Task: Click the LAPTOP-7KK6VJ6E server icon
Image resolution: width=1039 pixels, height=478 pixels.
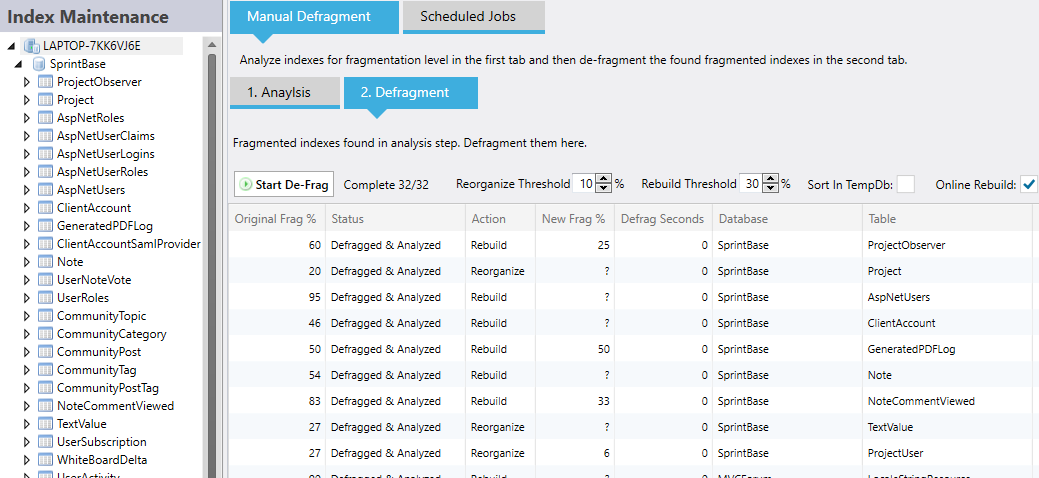Action: coord(31,46)
